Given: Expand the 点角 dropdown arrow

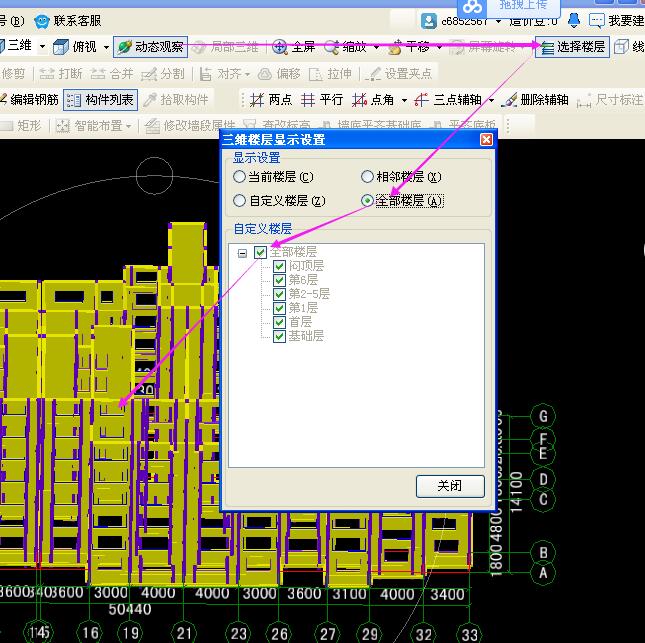Looking at the screenshot, I should (x=404, y=100).
